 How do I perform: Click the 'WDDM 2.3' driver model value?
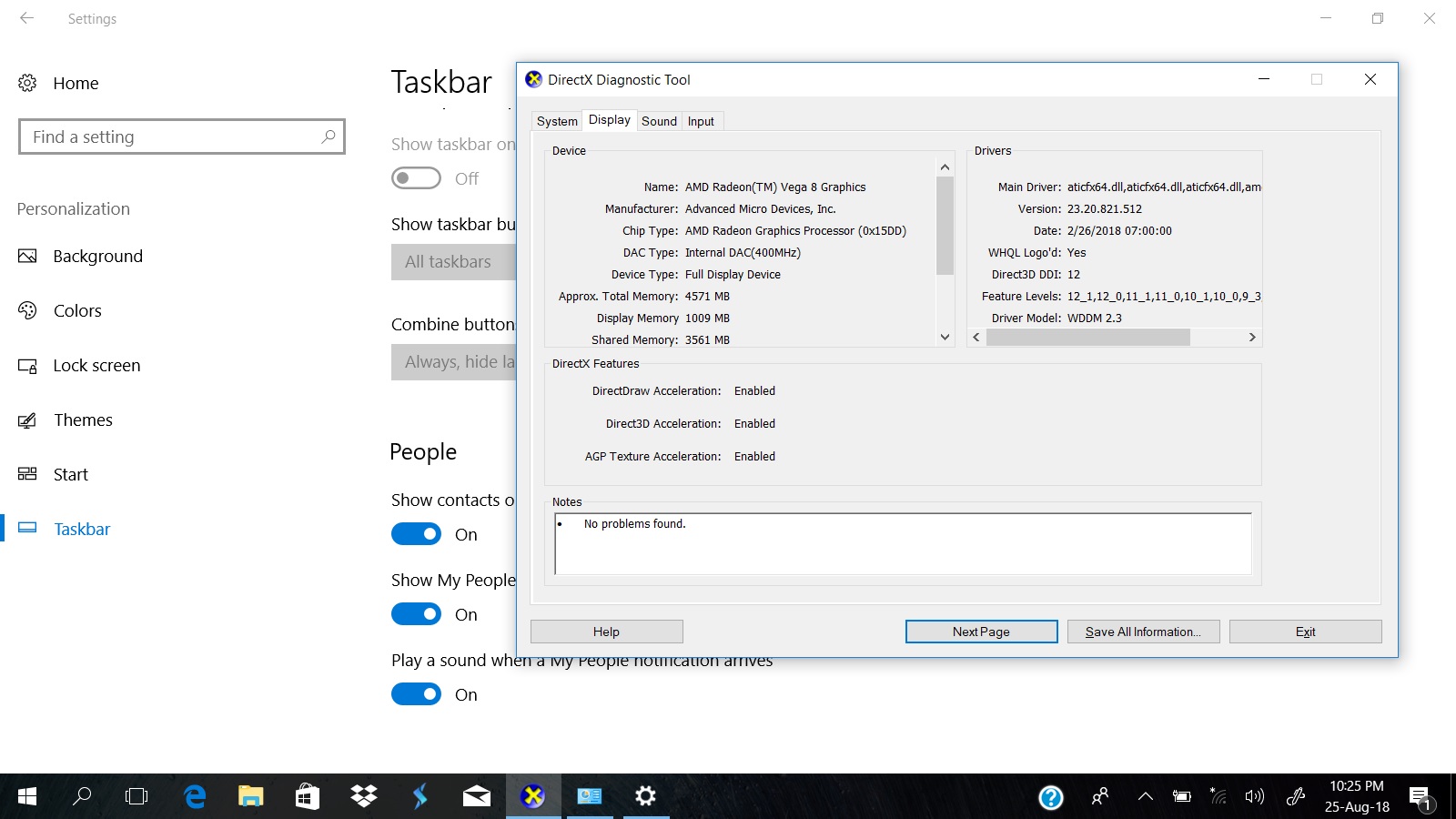click(1095, 318)
